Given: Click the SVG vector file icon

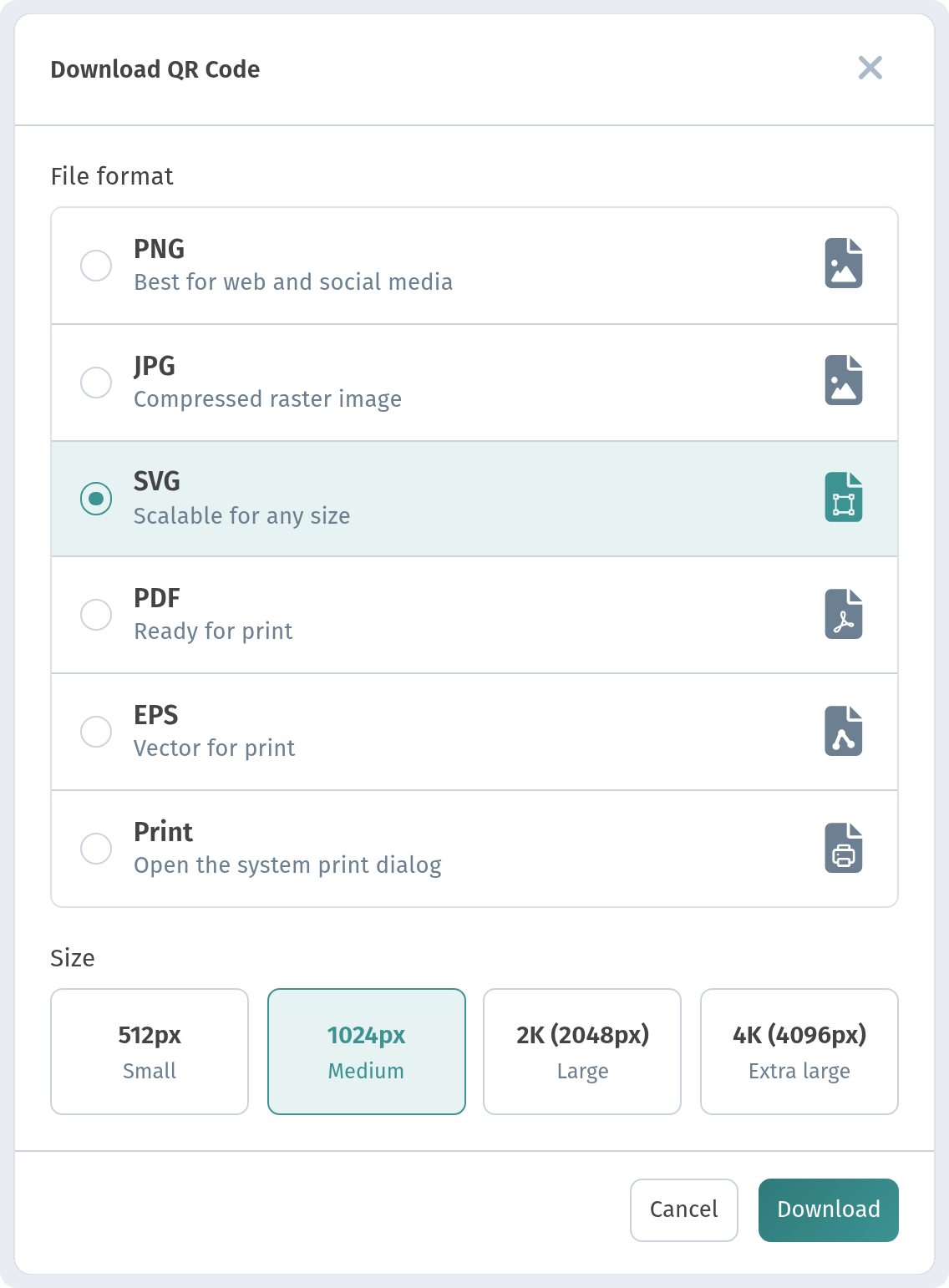Looking at the screenshot, I should pos(844,497).
